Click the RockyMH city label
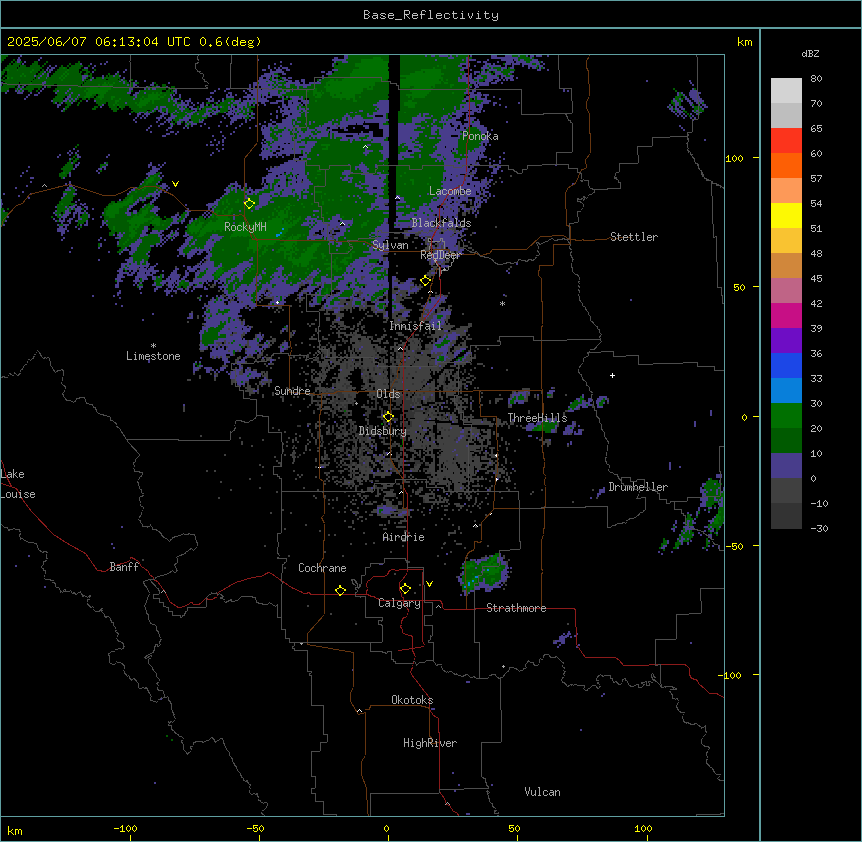 pyautogui.click(x=245, y=227)
